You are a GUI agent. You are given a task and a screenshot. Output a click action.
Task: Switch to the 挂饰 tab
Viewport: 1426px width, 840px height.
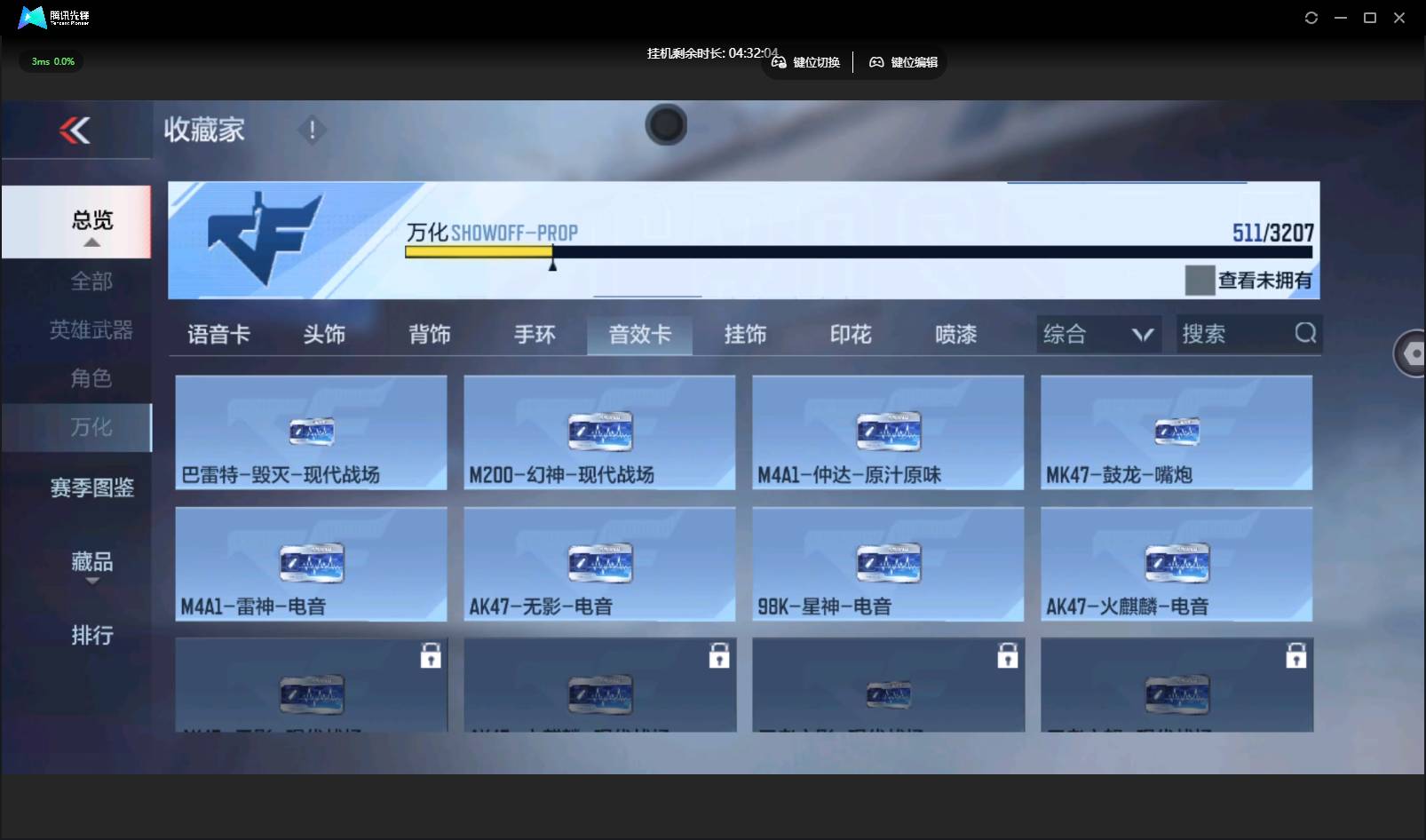(x=745, y=335)
